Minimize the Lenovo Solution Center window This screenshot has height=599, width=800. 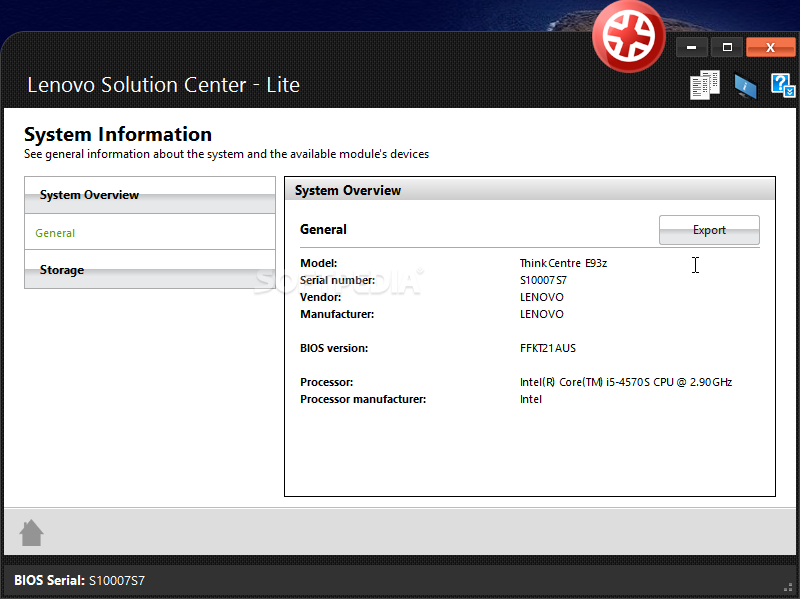click(x=691, y=47)
